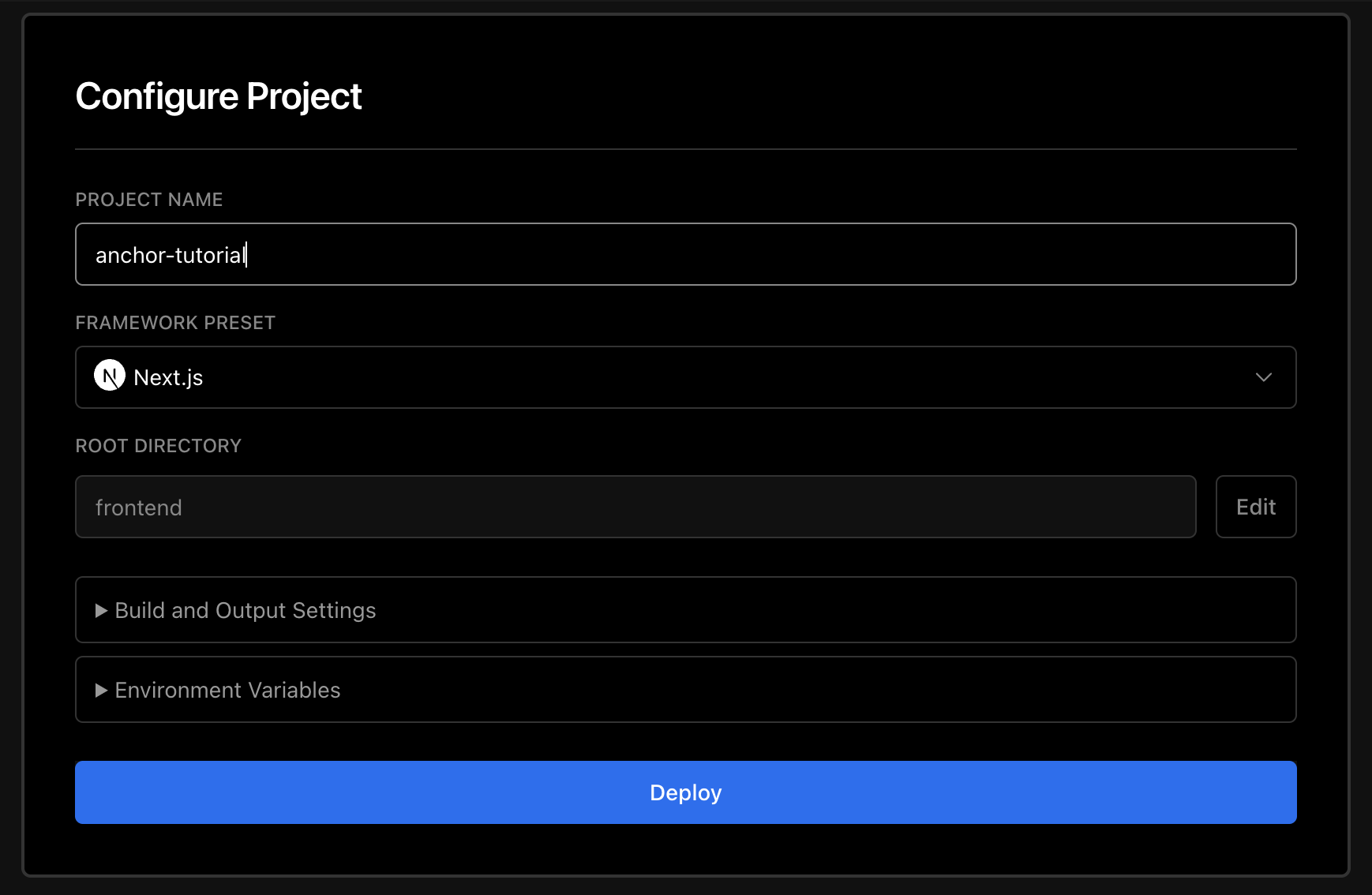Click the ROOT DIRECTORY label

158,446
